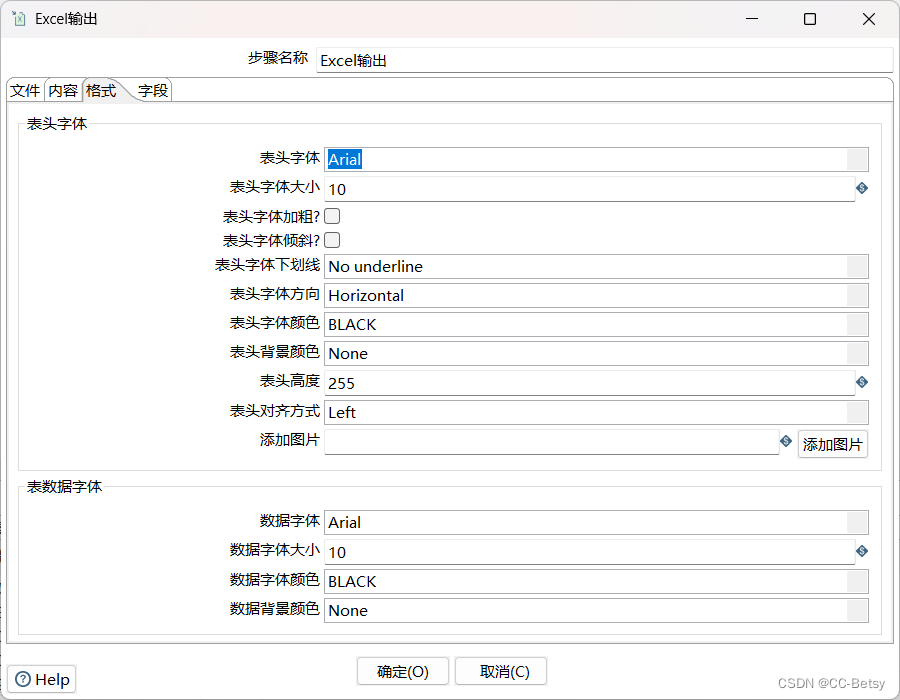Image resolution: width=900 pixels, height=700 pixels.
Task: Click the variable icon beside 表头字体大小
Action: (x=861, y=188)
